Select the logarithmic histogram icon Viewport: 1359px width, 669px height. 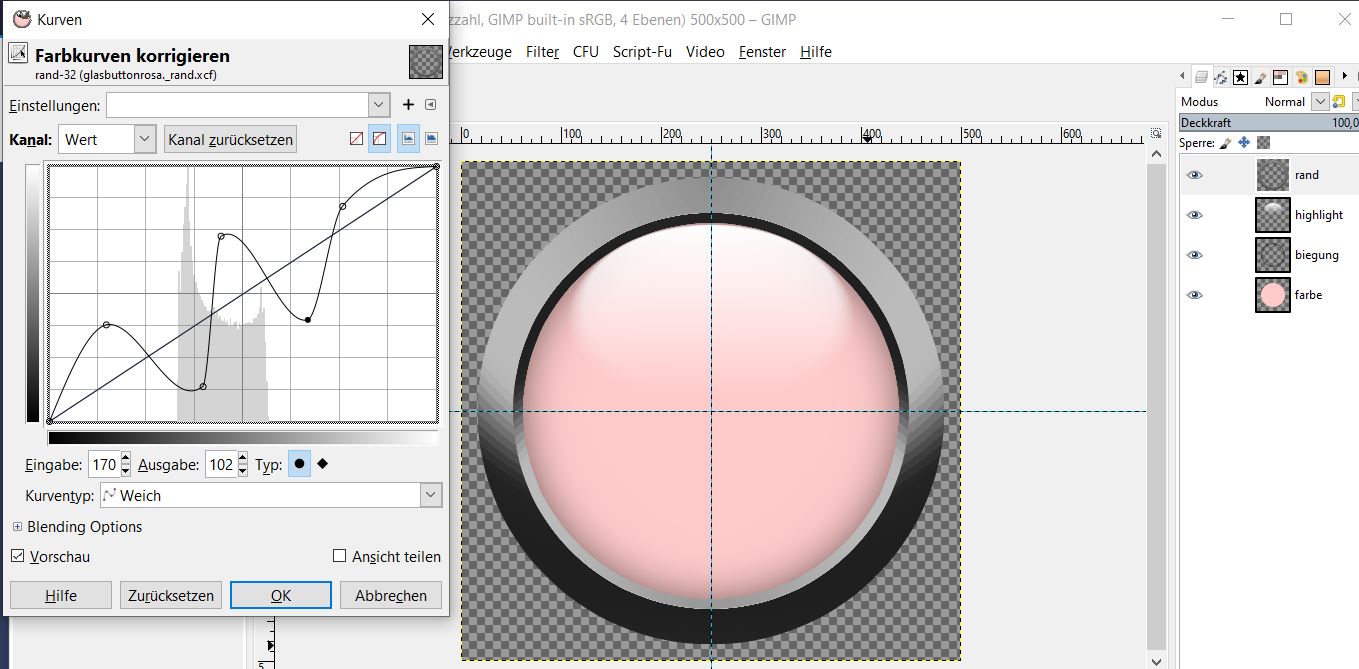point(432,139)
